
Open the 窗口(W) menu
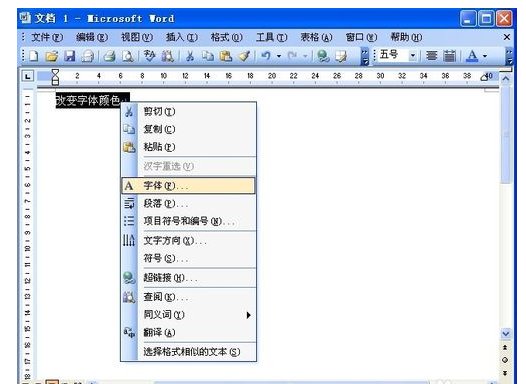(361, 37)
